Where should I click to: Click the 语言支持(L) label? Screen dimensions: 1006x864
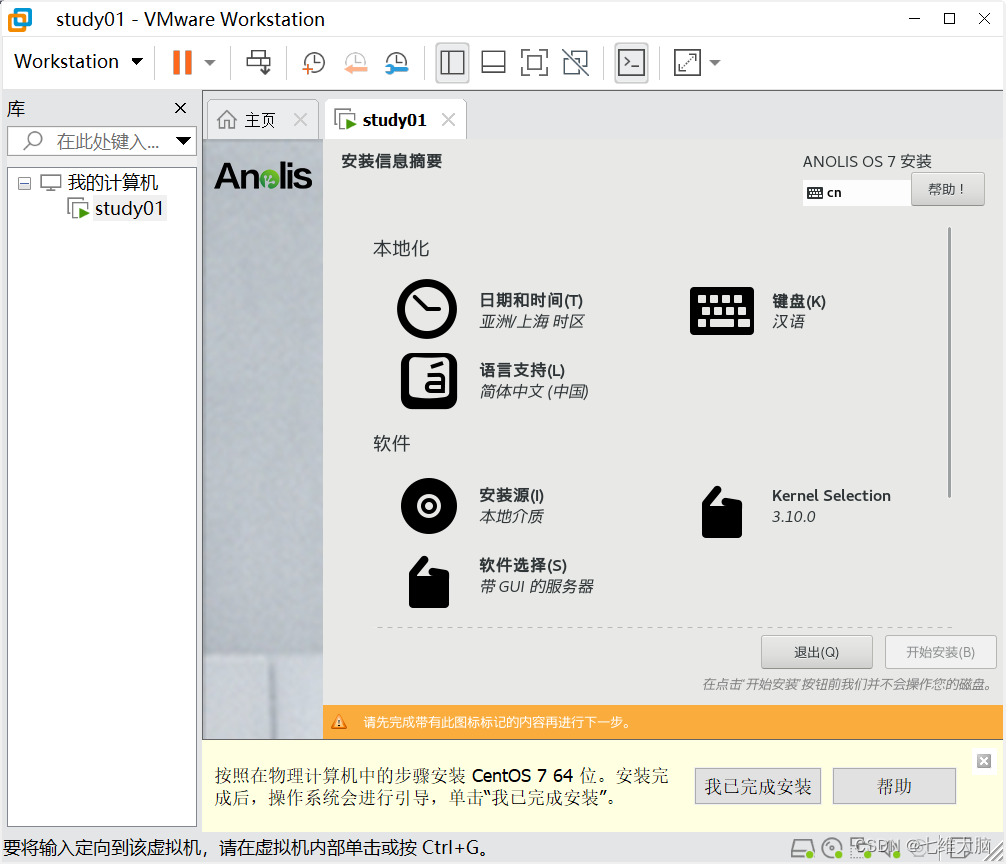click(x=522, y=370)
